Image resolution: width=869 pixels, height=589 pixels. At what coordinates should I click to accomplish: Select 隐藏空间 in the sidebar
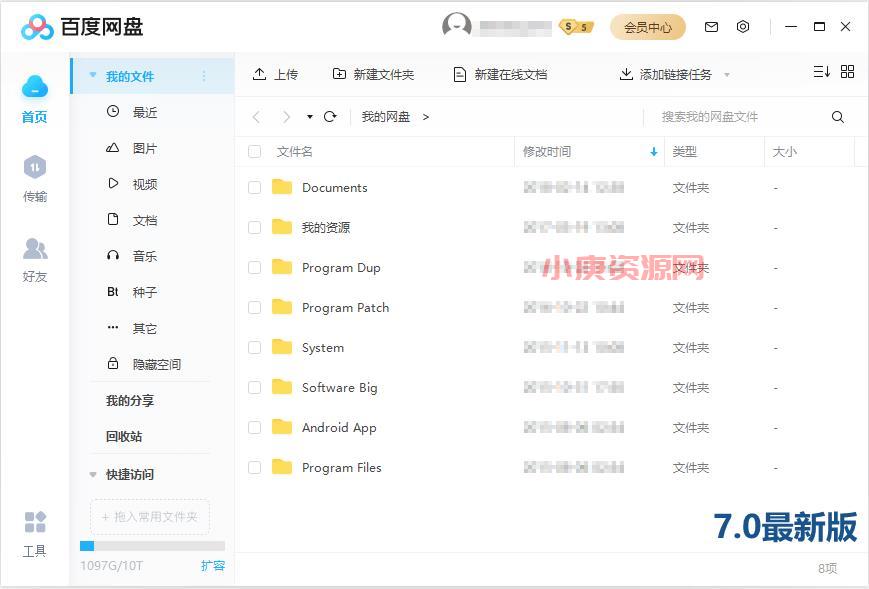point(156,365)
